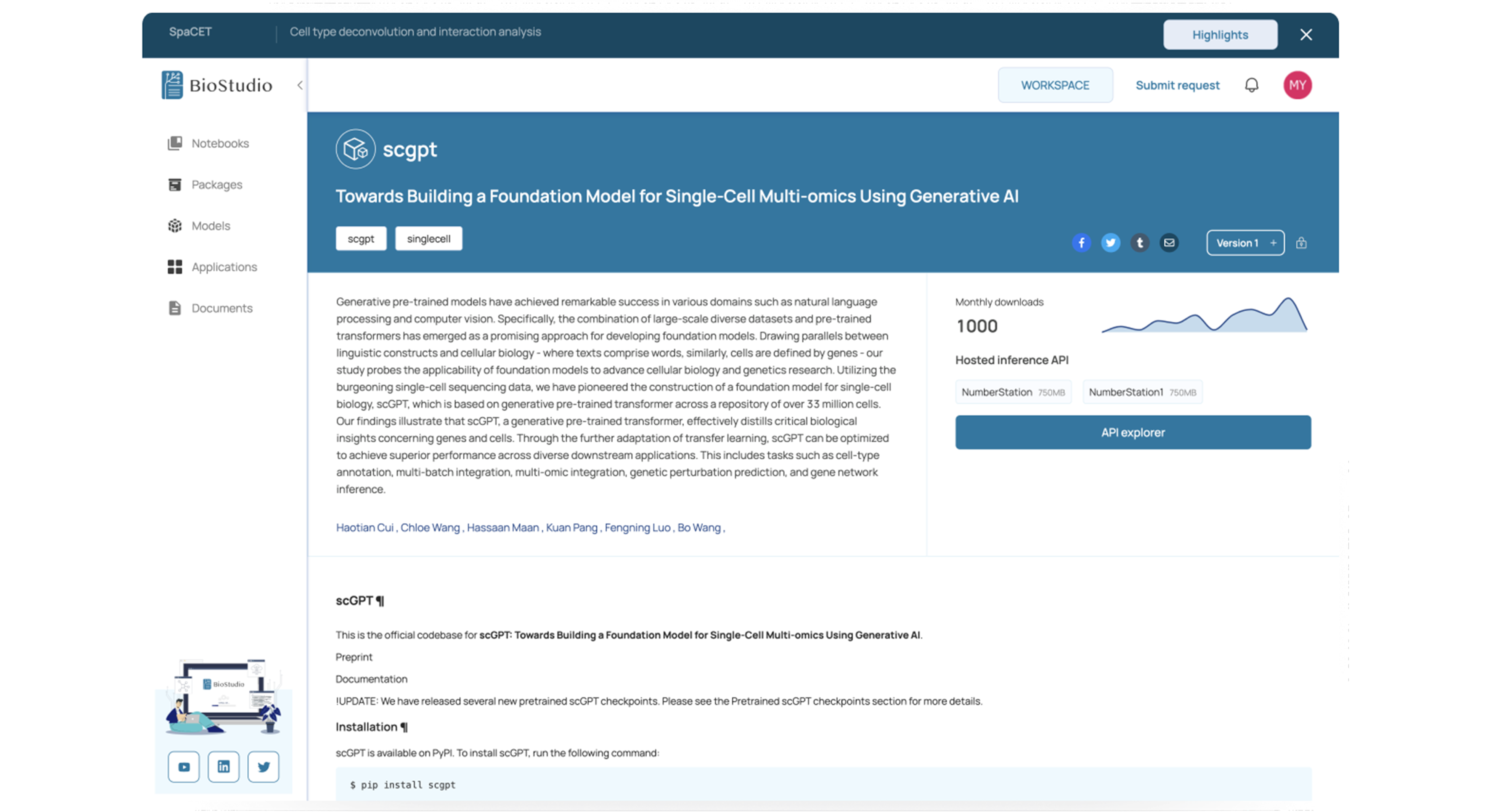Select the singlecell tag
The width and height of the screenshot is (1487, 812).
[428, 238]
